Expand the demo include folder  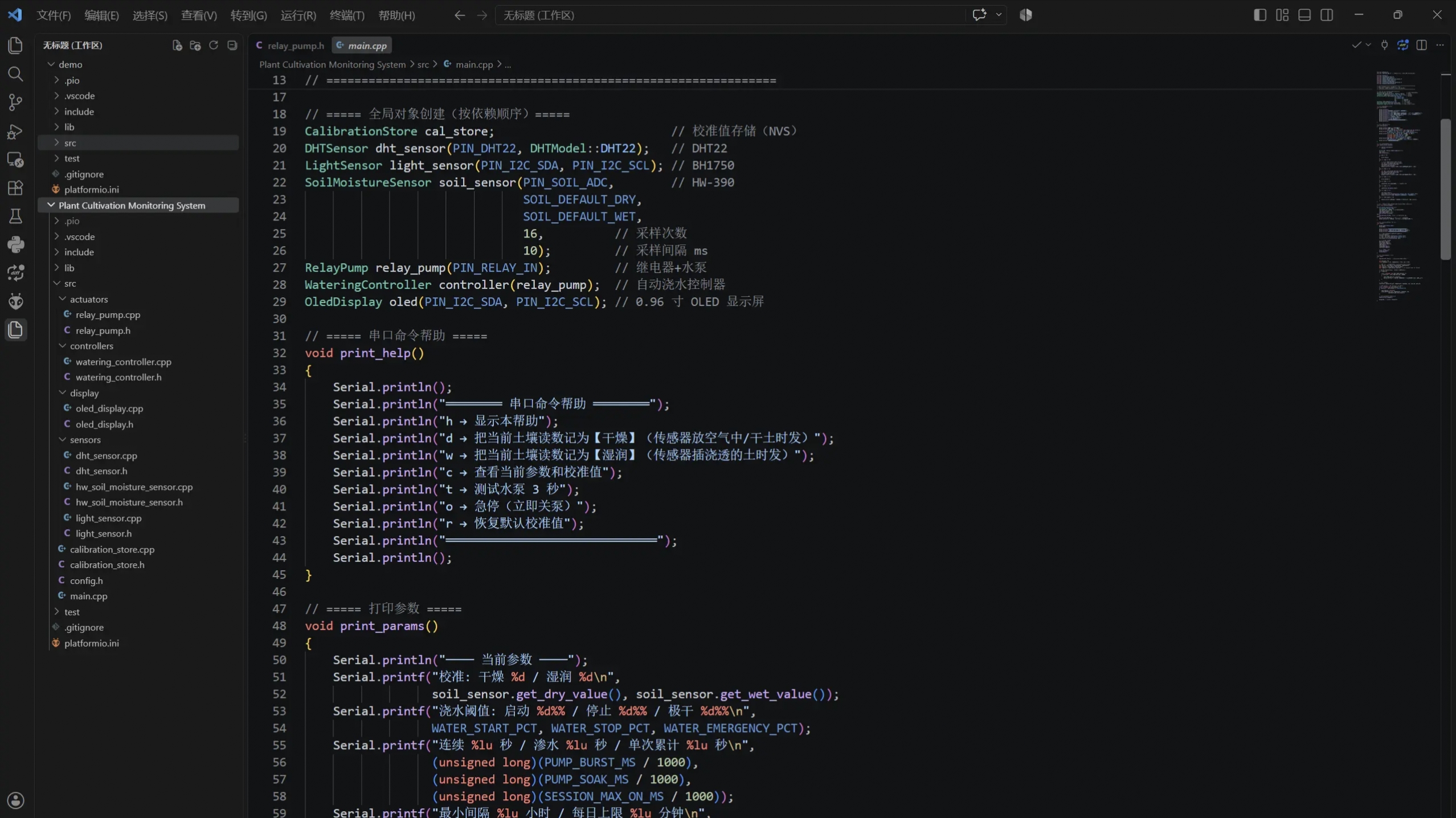click(137, 112)
